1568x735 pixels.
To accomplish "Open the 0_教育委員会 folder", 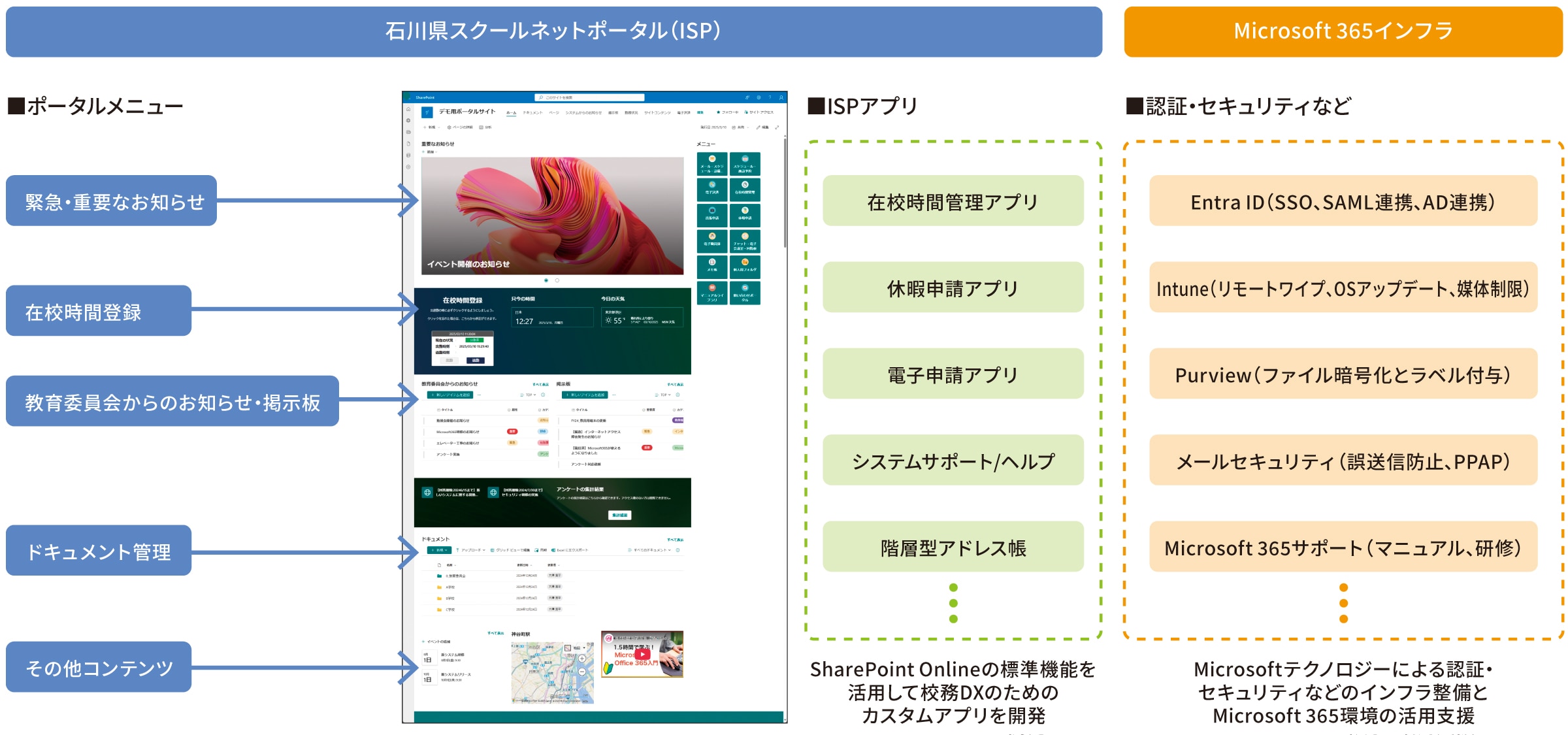I will tap(455, 576).
